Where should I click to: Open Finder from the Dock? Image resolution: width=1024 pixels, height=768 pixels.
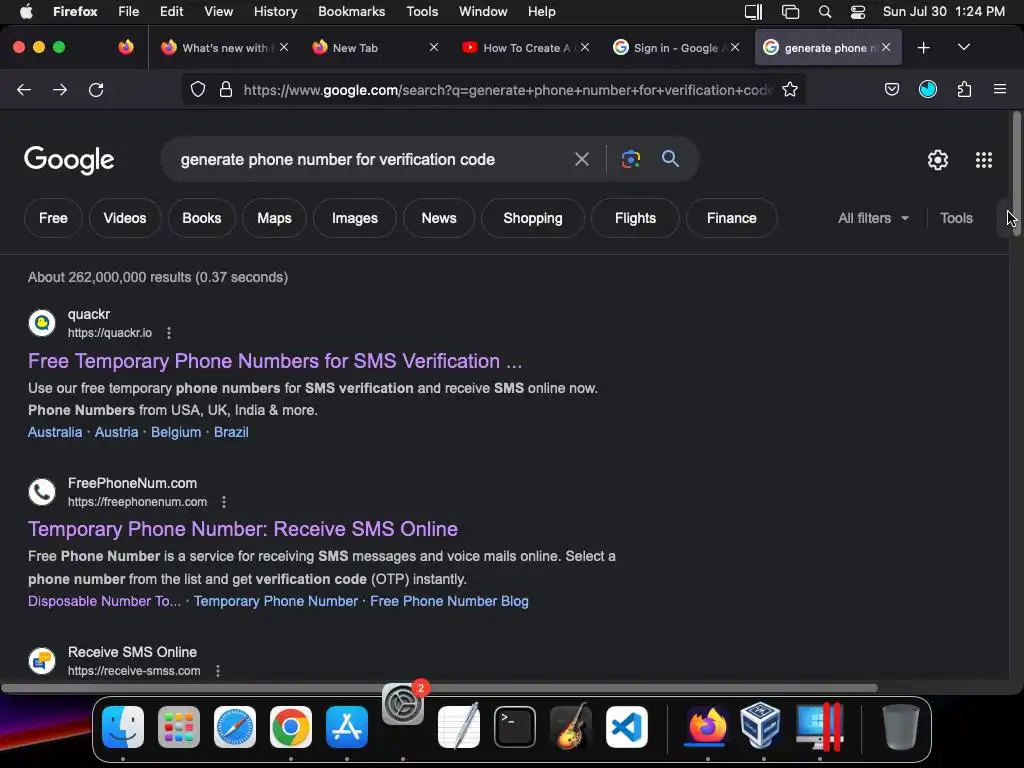(x=123, y=727)
